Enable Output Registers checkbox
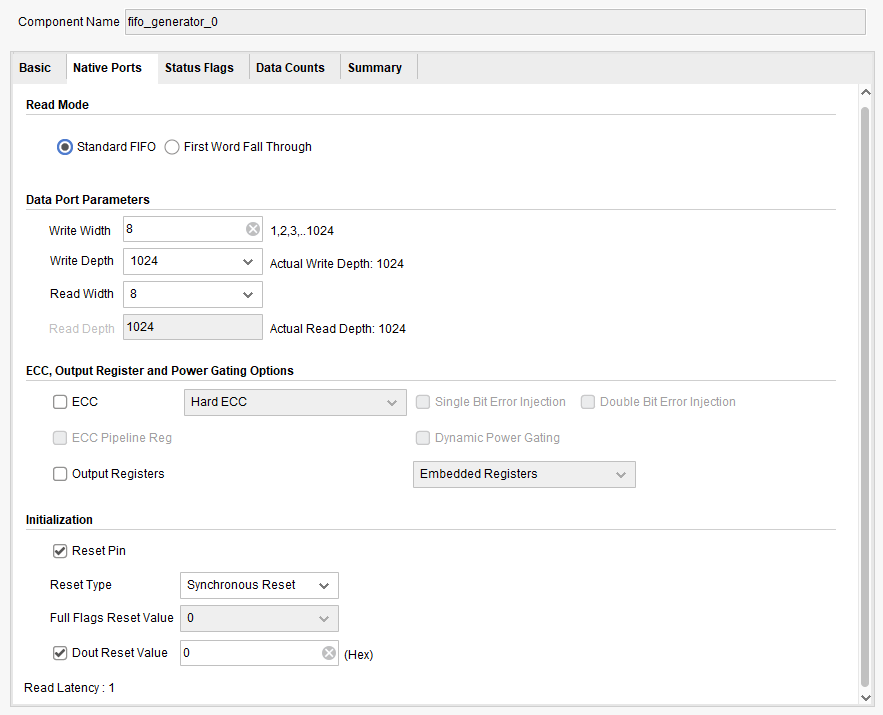This screenshot has height=715, width=883. point(60,474)
